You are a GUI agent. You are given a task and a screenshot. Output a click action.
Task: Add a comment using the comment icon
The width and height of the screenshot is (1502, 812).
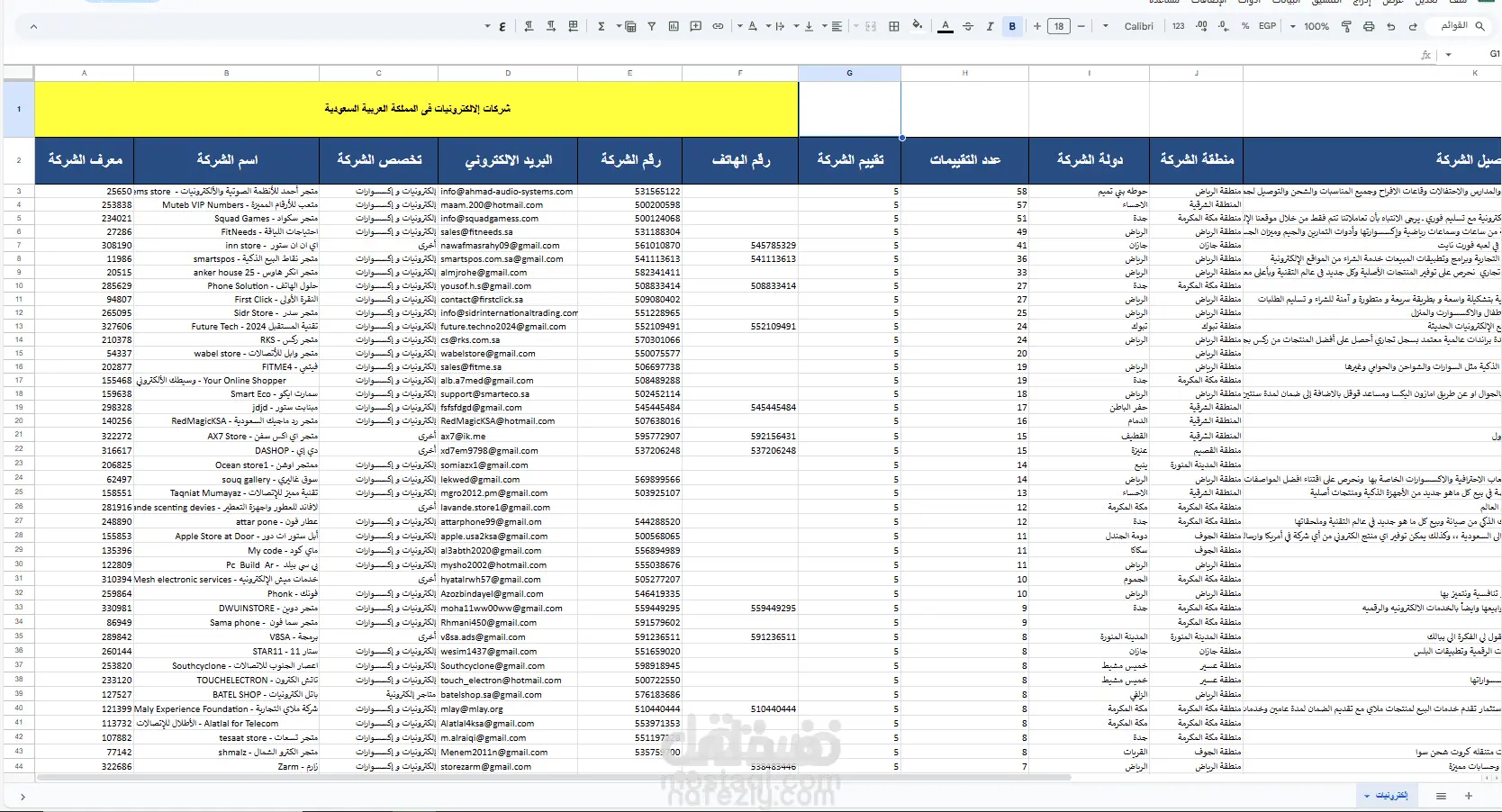point(696,26)
